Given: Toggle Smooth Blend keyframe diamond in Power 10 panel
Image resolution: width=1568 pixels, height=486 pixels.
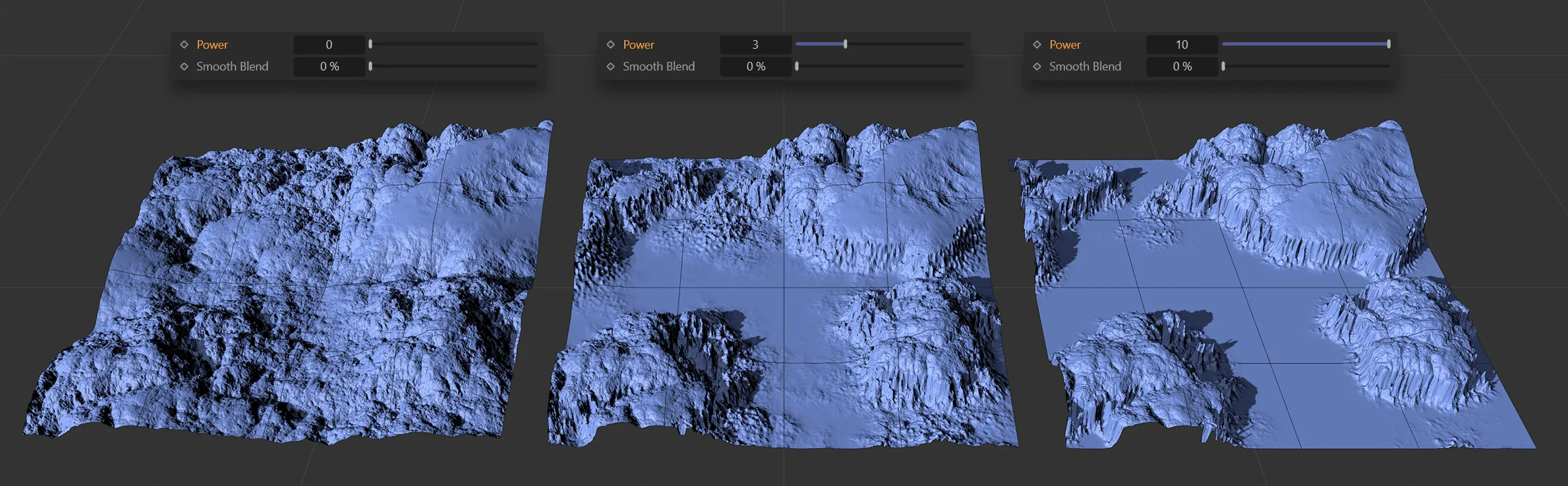Looking at the screenshot, I should pyautogui.click(x=1037, y=67).
